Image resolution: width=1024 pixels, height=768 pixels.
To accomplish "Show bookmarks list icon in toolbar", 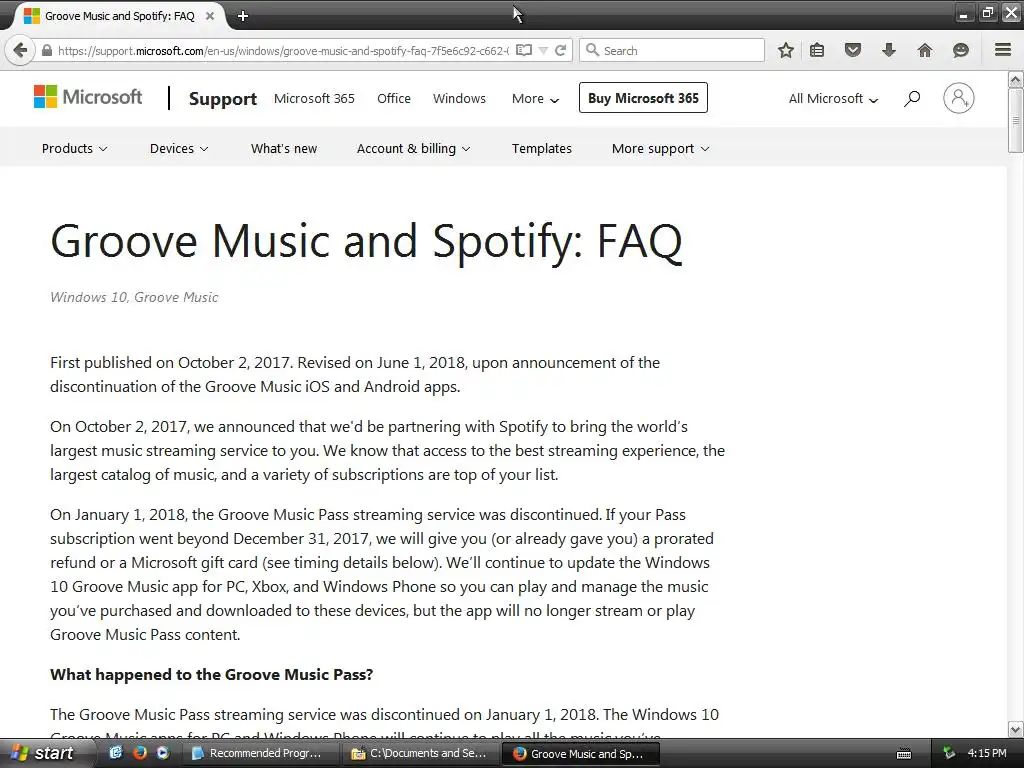I will point(817,50).
